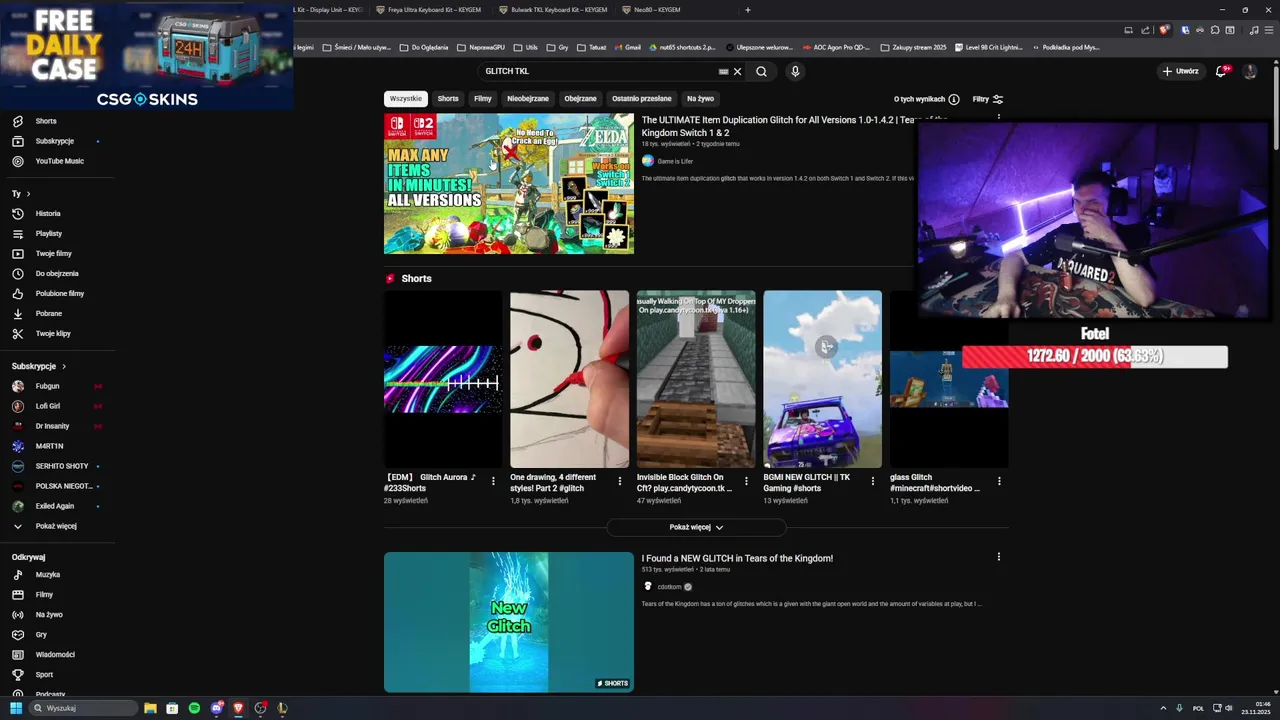The height and width of the screenshot is (720, 1280).
Task: Select the Shorts filter chip
Action: coord(448,99)
